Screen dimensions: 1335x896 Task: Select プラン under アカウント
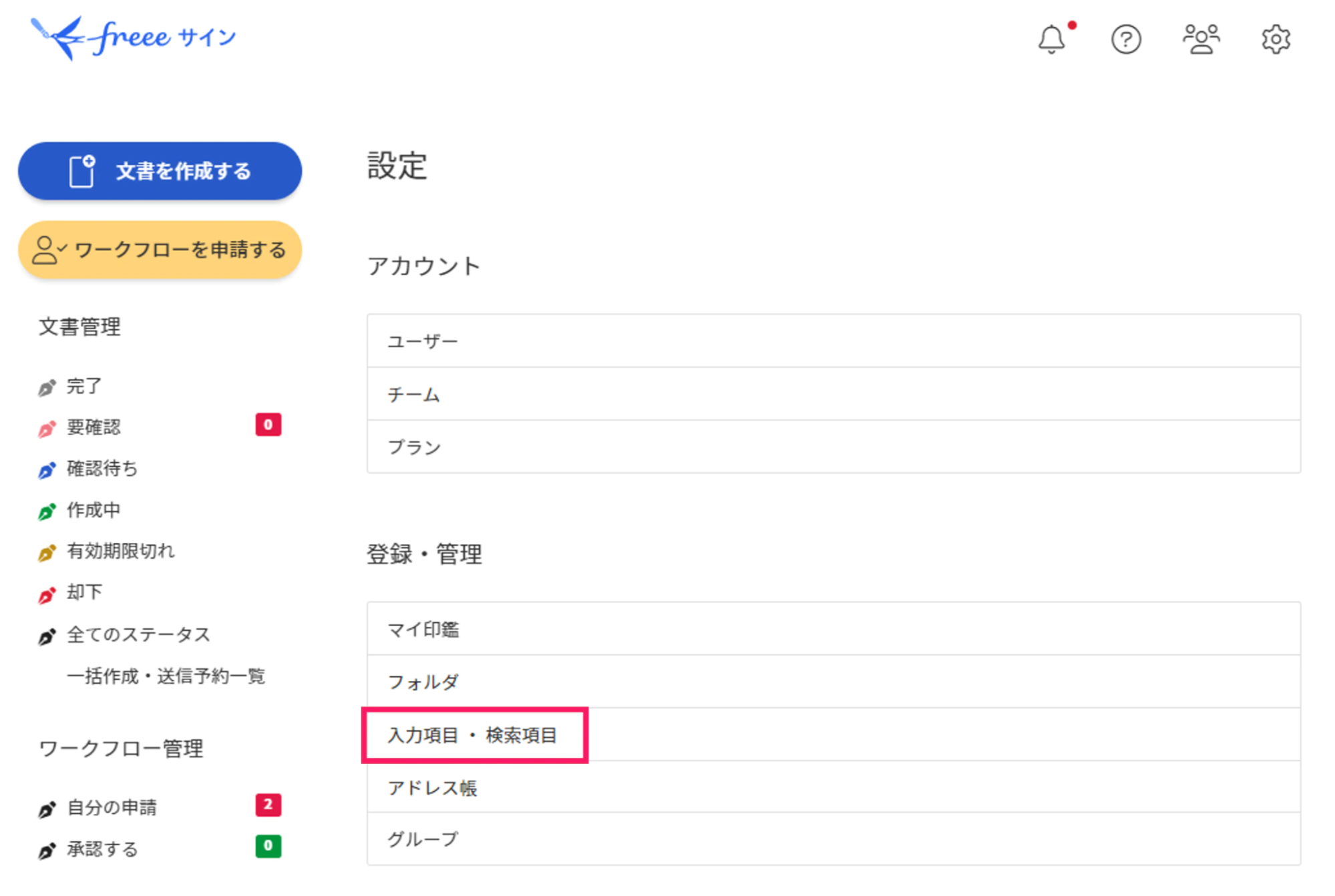click(414, 447)
